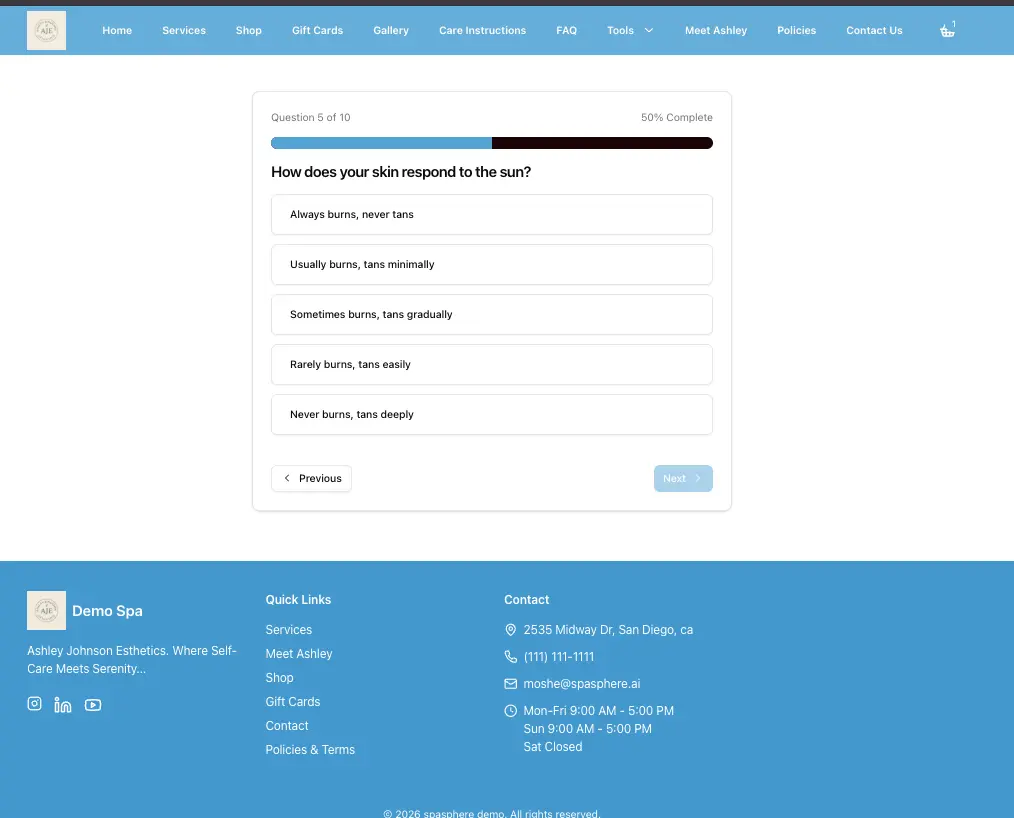Open the shopping cart icon
The width and height of the screenshot is (1014, 818).
coord(947,31)
